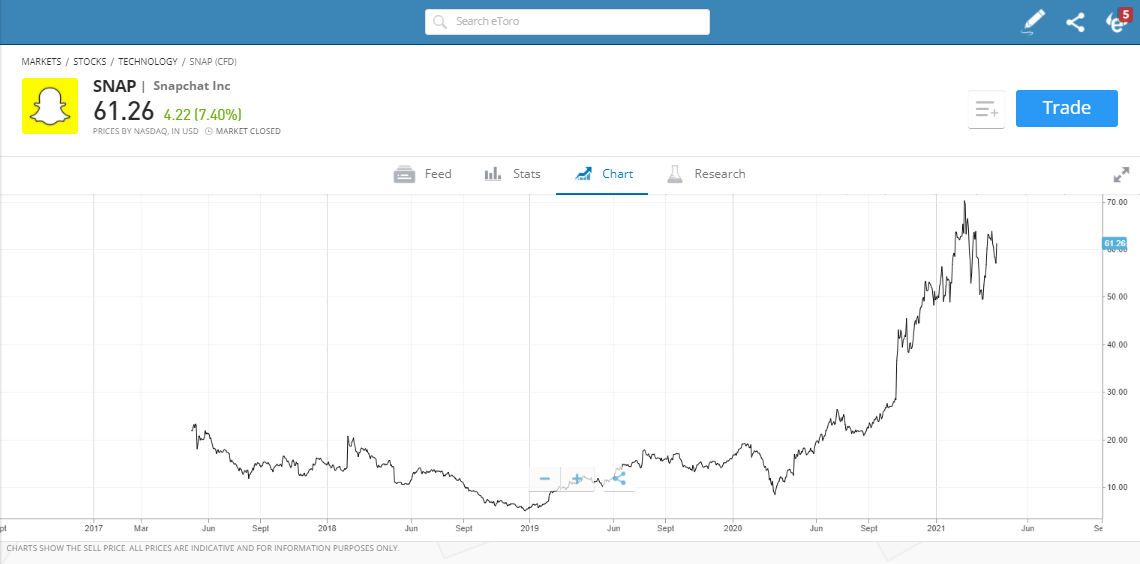Go to TECHNOLOGY breadcrumb link
This screenshot has height=564, width=1140.
[x=148, y=62]
